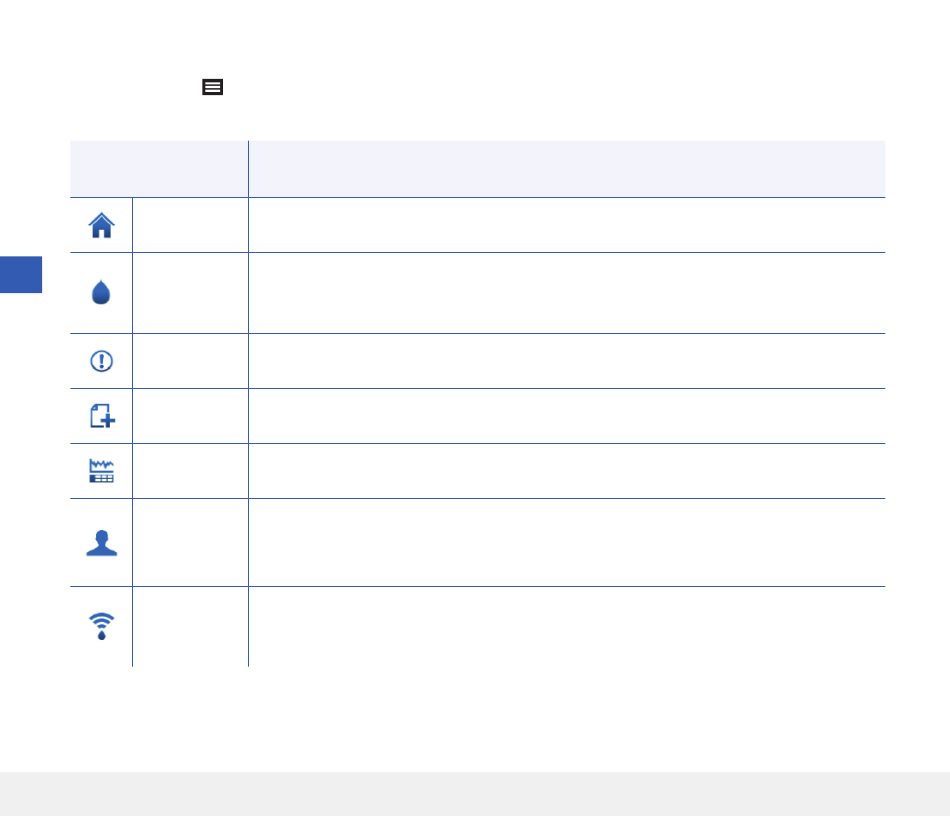The width and height of the screenshot is (950, 816).
Task: Tap the blue blood drop icon
Action: tap(101, 292)
